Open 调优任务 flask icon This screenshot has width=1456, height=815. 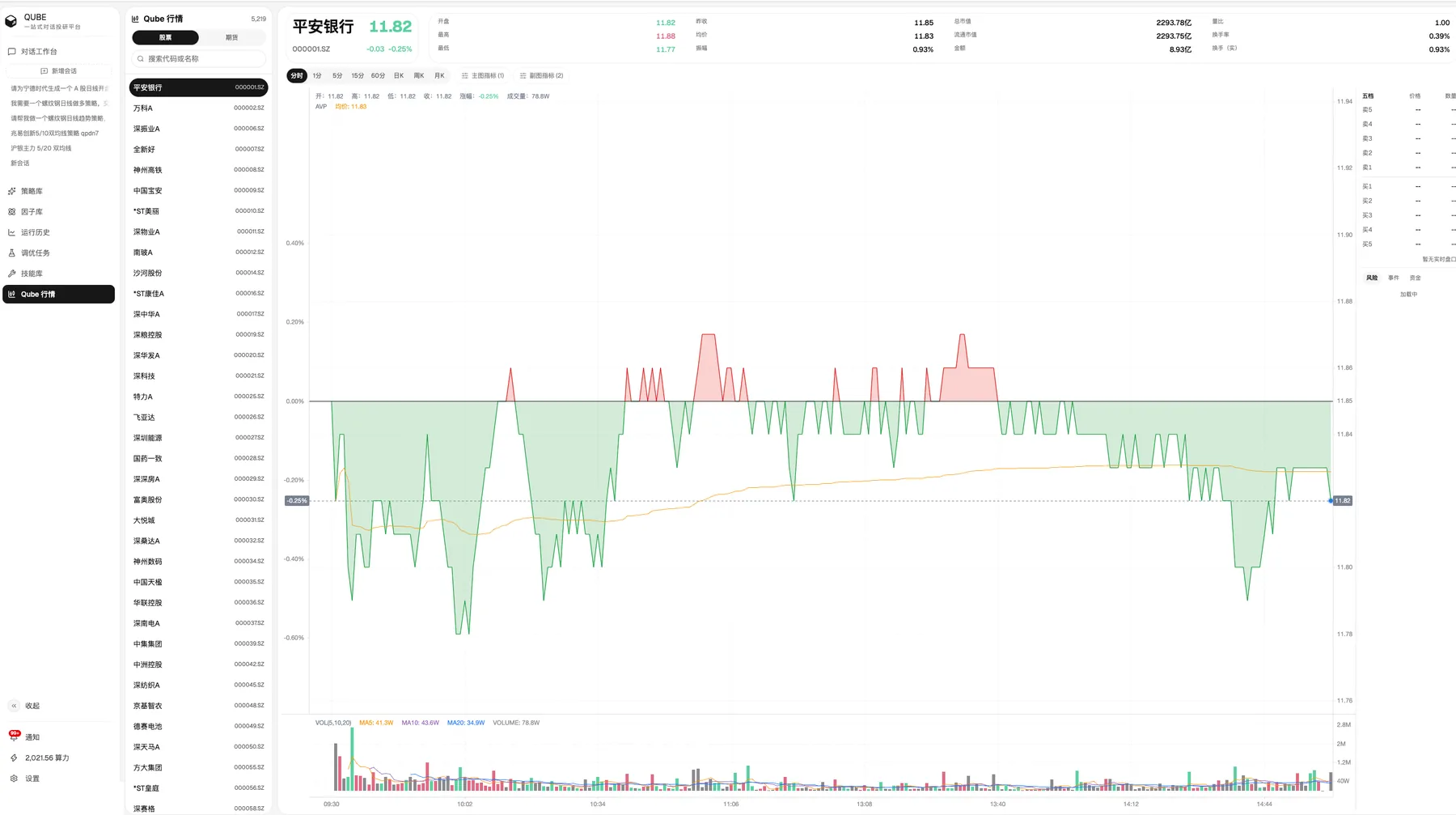[11, 253]
